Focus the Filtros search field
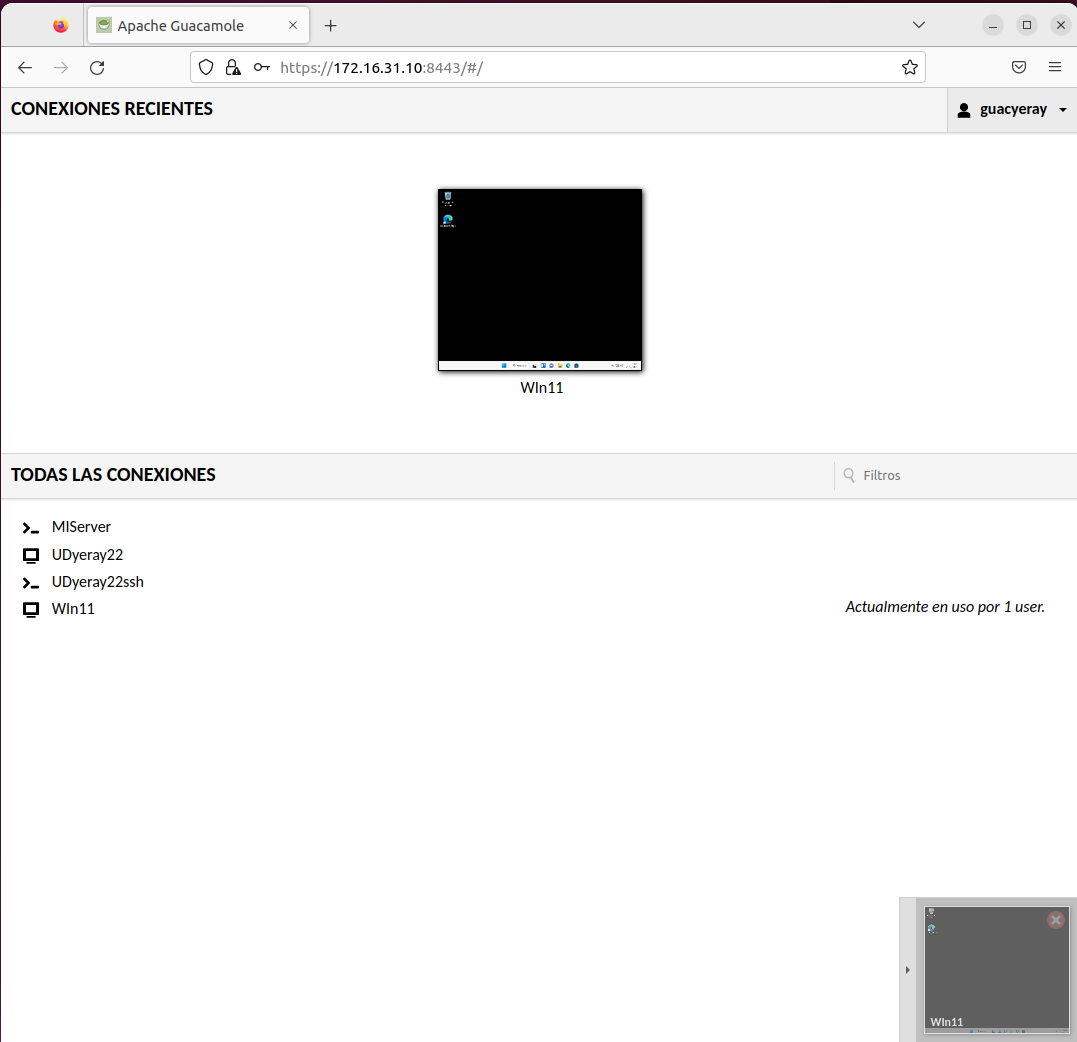Image resolution: width=1077 pixels, height=1042 pixels. (x=955, y=475)
